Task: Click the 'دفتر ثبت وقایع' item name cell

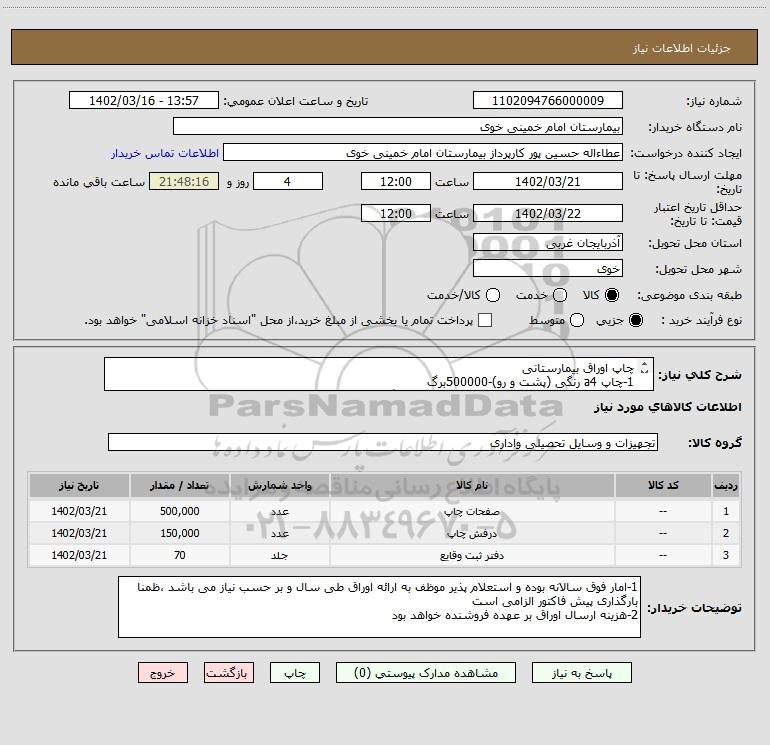Action: coord(472,555)
